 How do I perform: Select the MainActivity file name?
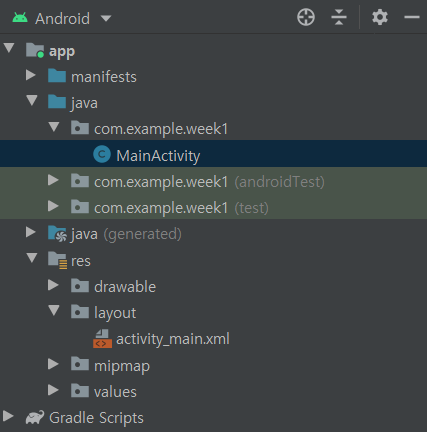[158, 156]
